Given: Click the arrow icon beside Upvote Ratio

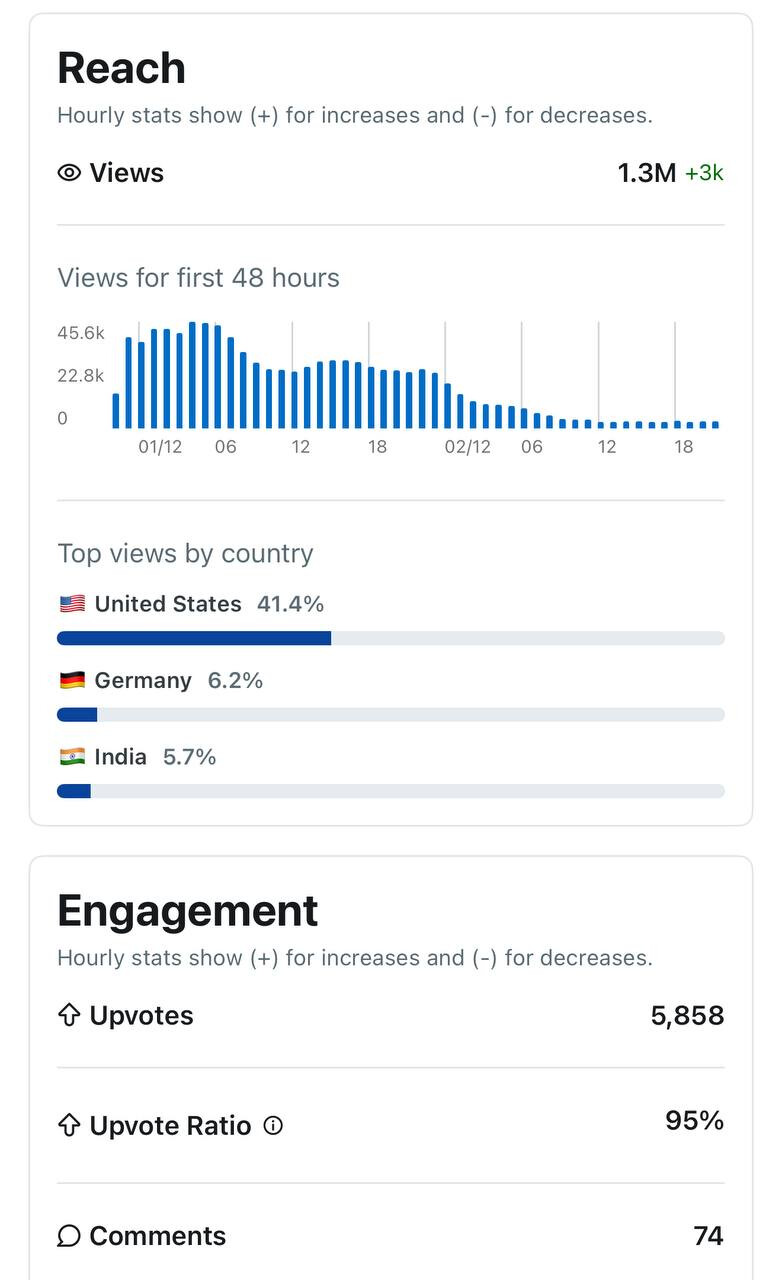Looking at the screenshot, I should 69,1126.
